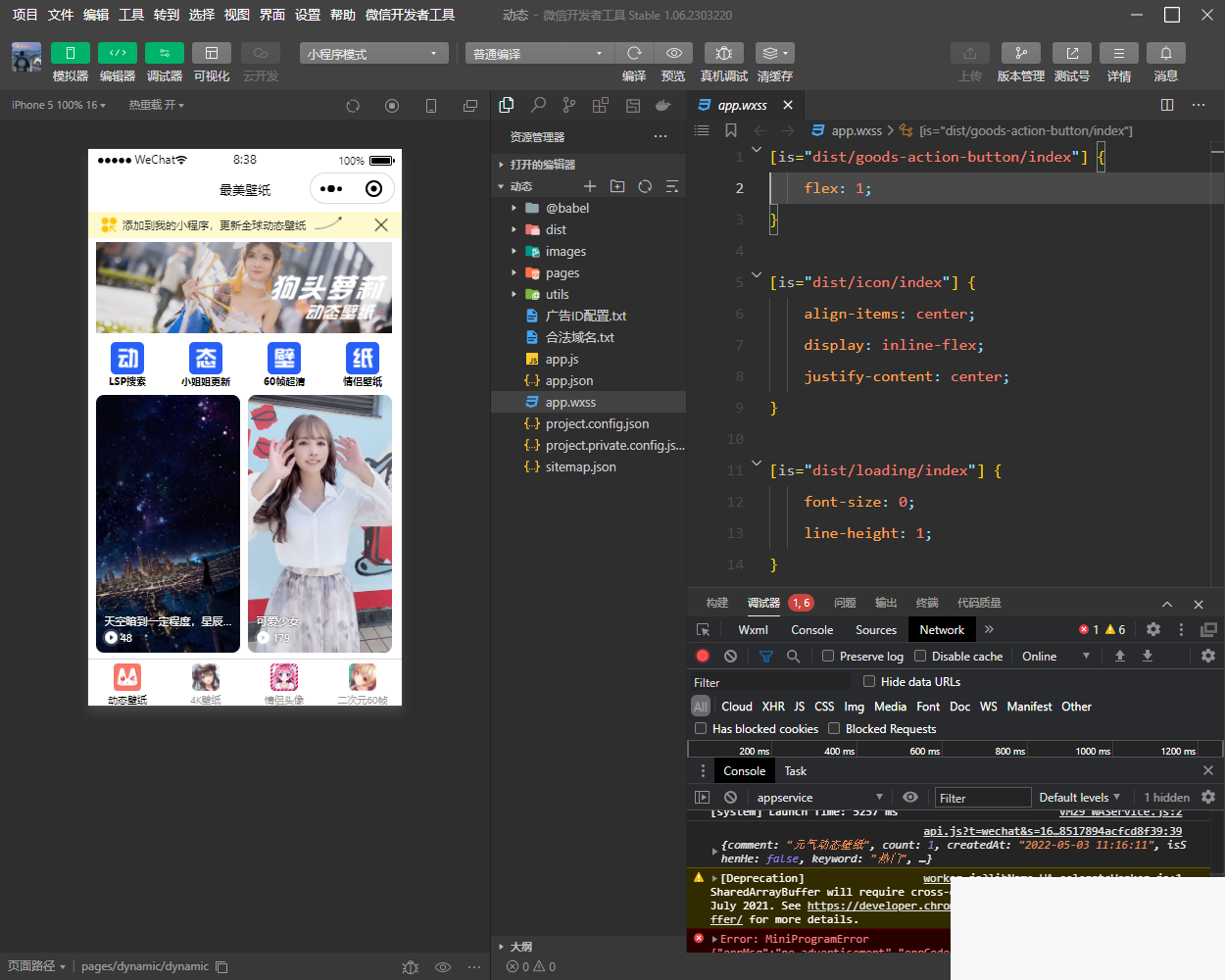Open the fox dynamic wallpaper banner
The width and height of the screenshot is (1225, 980).
coord(244,288)
